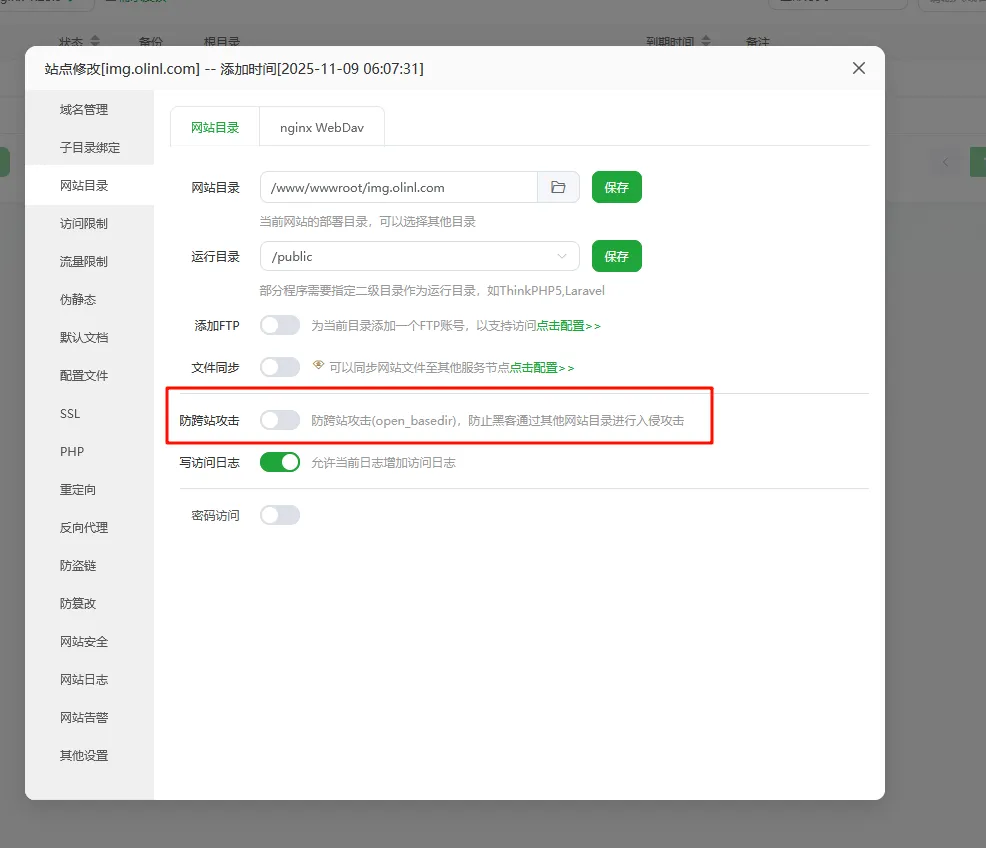The image size is (986, 848).
Task: Click the 网站目录 path input field
Action: coord(400,187)
